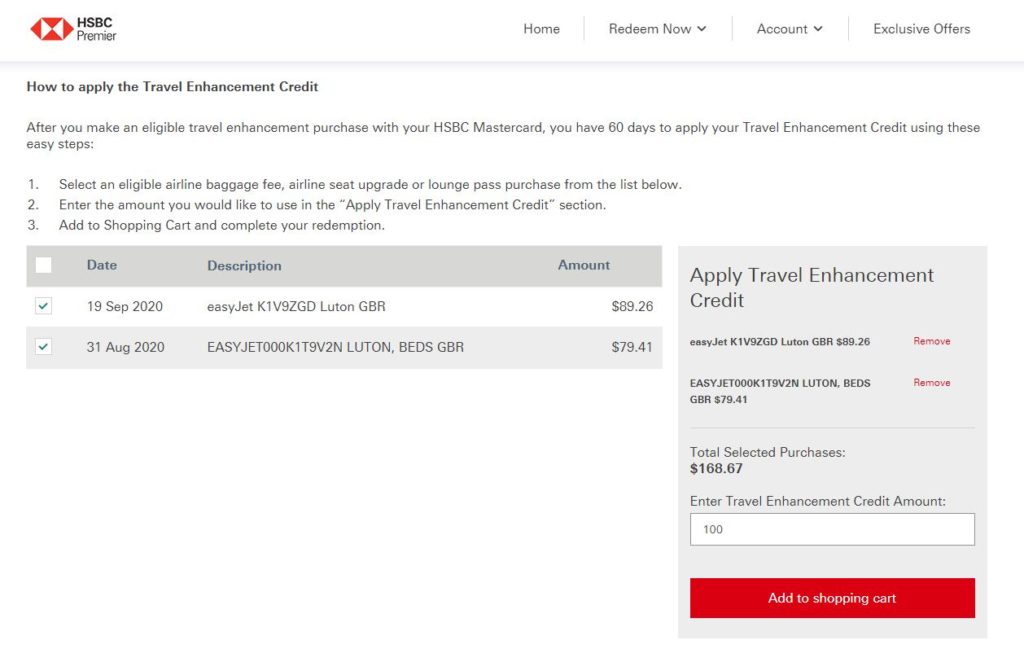The height and width of the screenshot is (649, 1024).
Task: Toggle the select-all checkbox in table header
Action: (42, 264)
